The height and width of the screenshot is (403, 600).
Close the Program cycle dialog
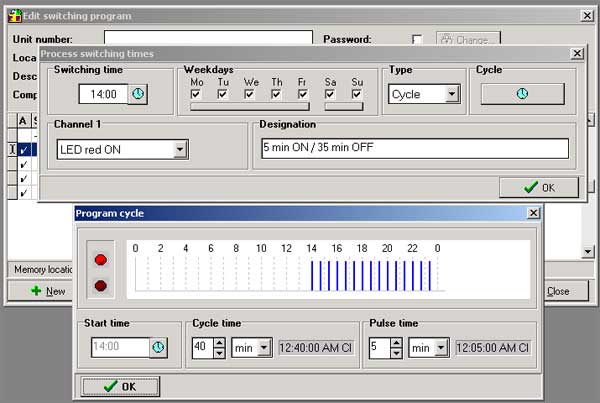click(533, 213)
